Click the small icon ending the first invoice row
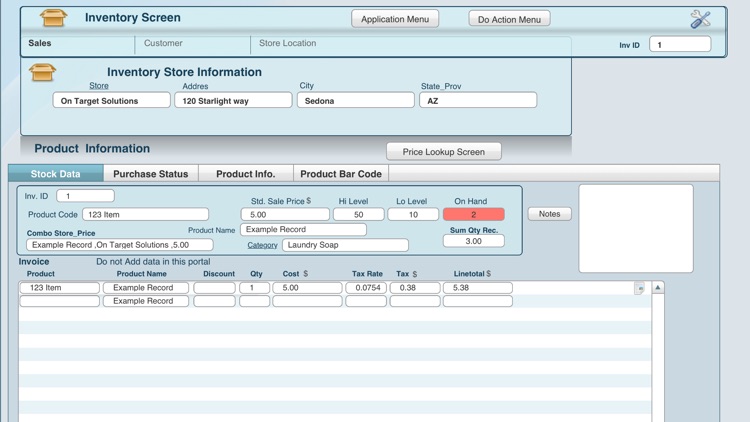The image size is (750, 422). click(639, 288)
